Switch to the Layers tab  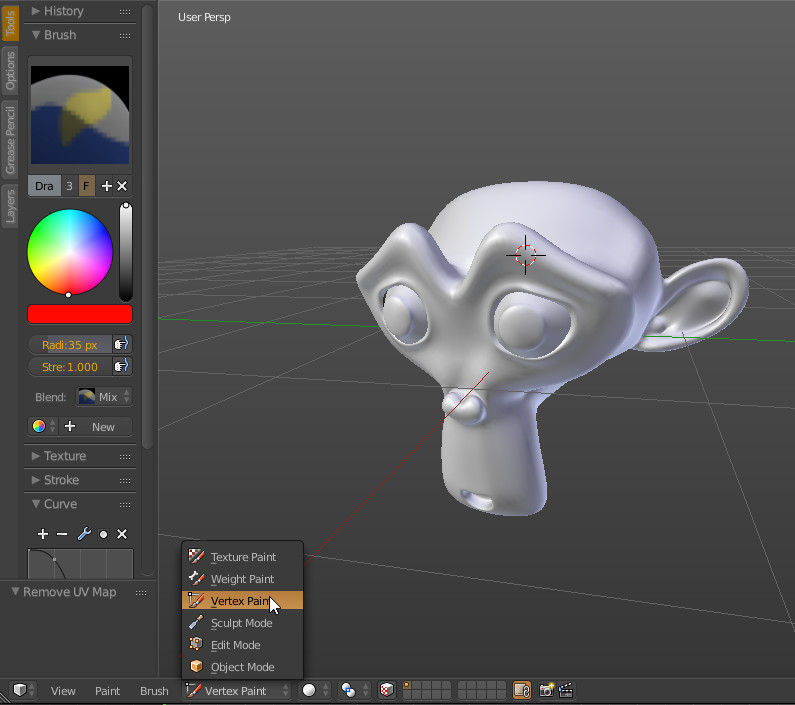point(10,207)
